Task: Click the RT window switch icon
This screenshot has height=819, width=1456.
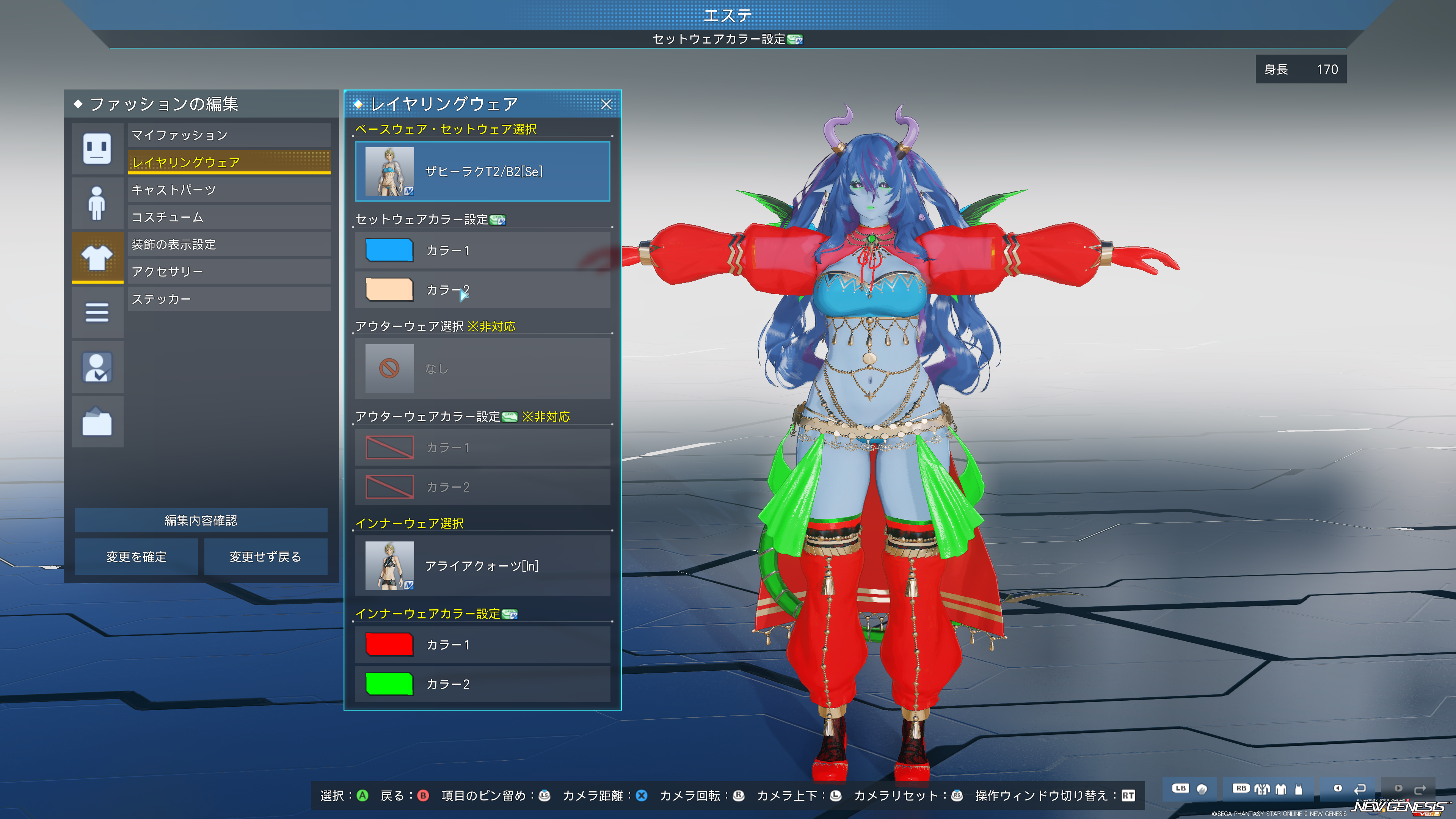Action: (x=1128, y=795)
